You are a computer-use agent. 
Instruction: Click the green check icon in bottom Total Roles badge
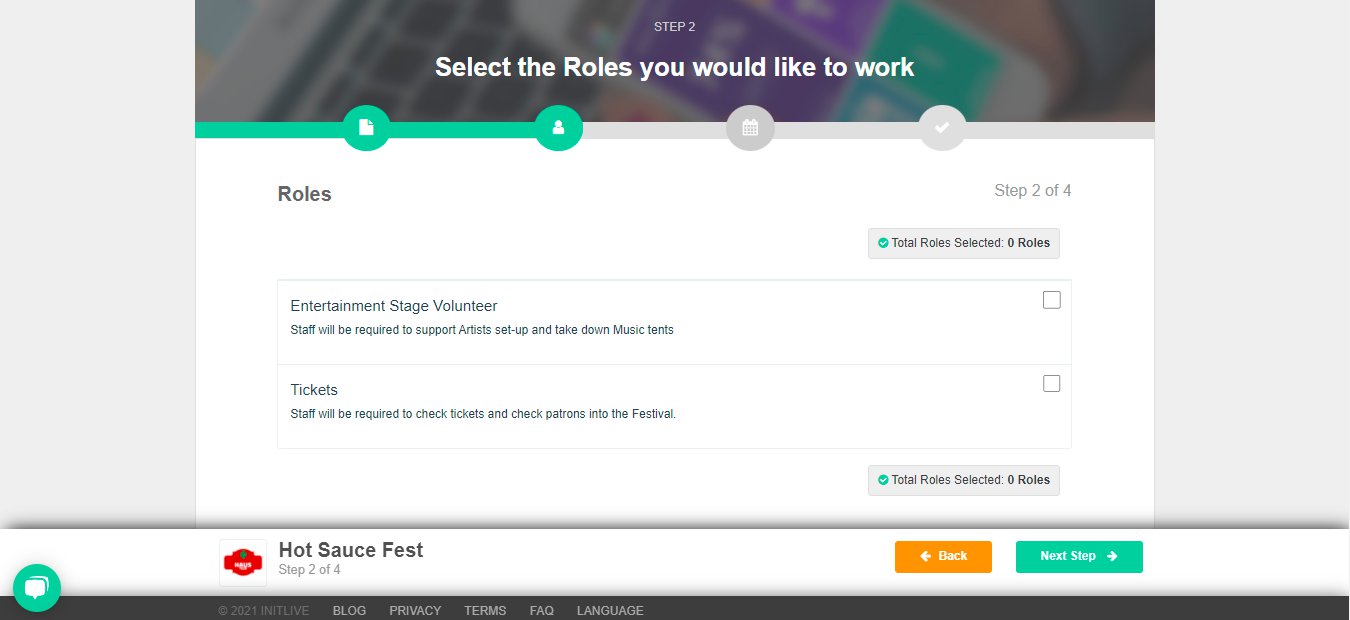(x=883, y=480)
